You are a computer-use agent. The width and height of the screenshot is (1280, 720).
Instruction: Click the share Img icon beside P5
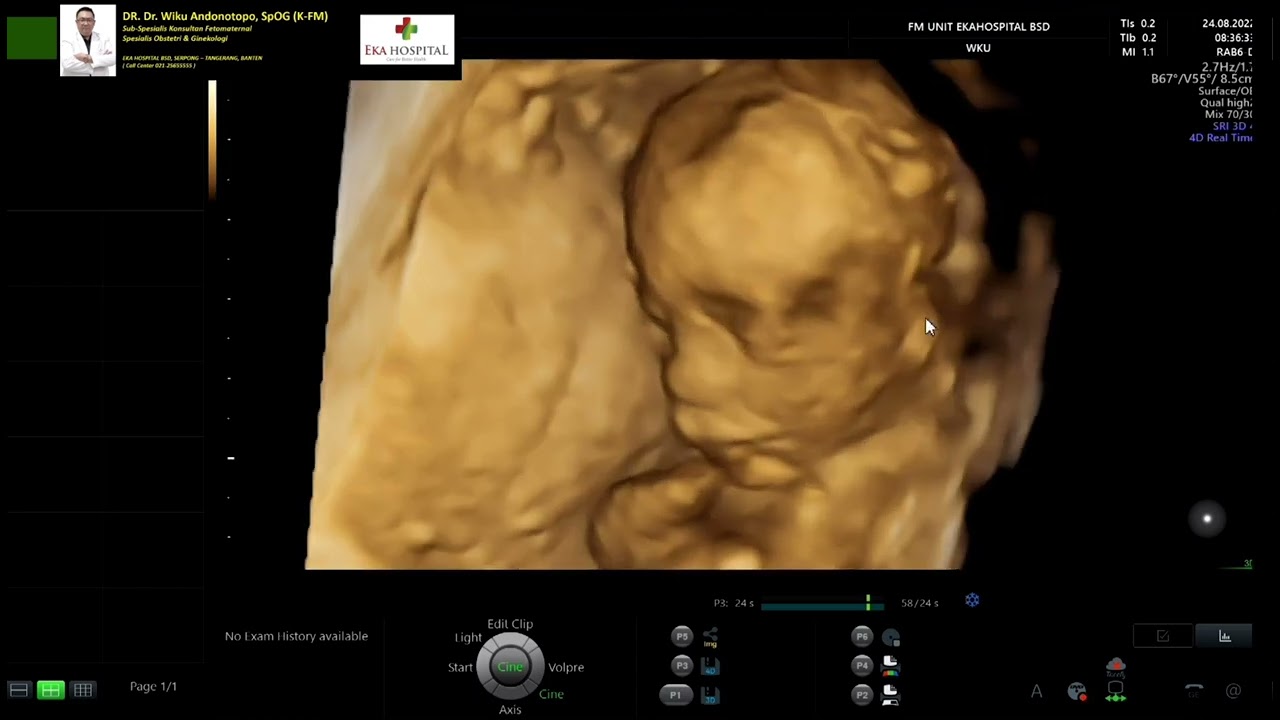(710, 637)
